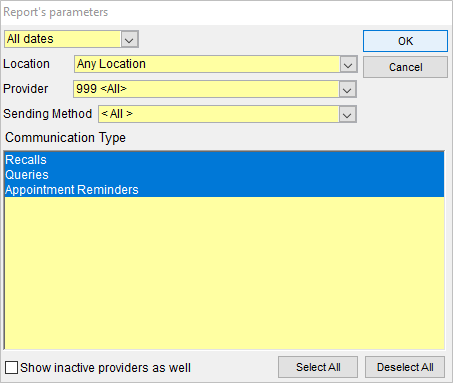Click the Cancel button

pos(405,67)
